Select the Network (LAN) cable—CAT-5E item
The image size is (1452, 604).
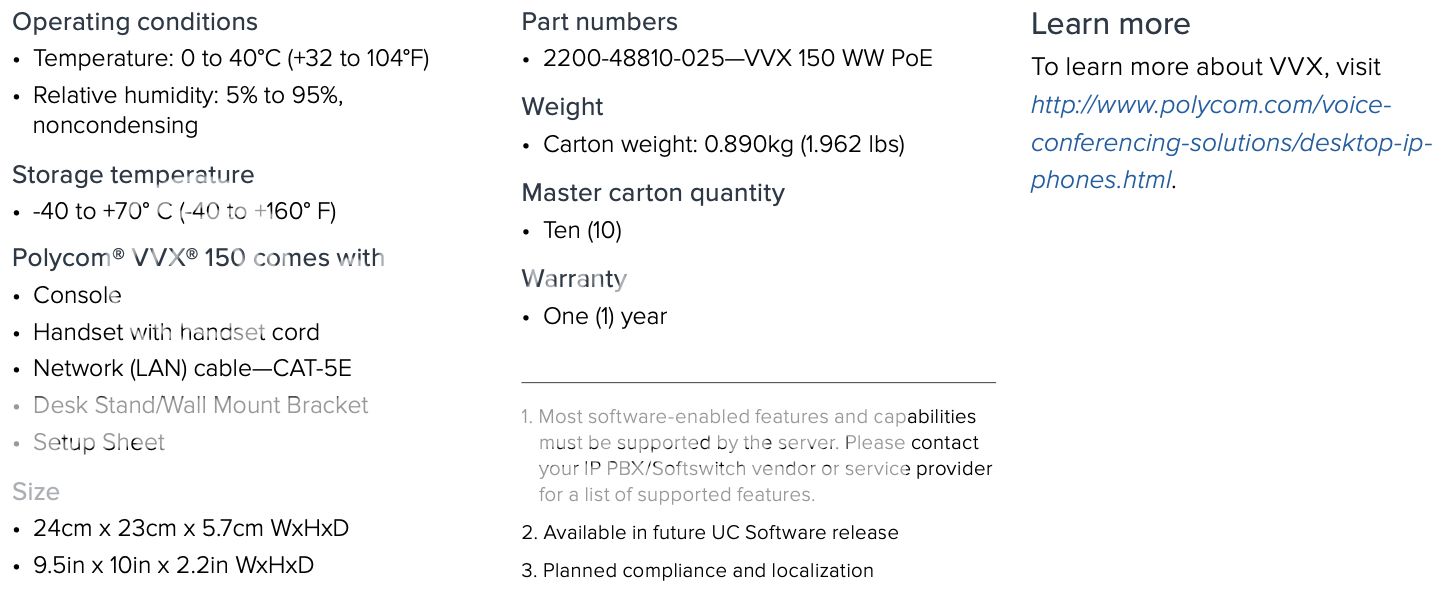coord(192,368)
